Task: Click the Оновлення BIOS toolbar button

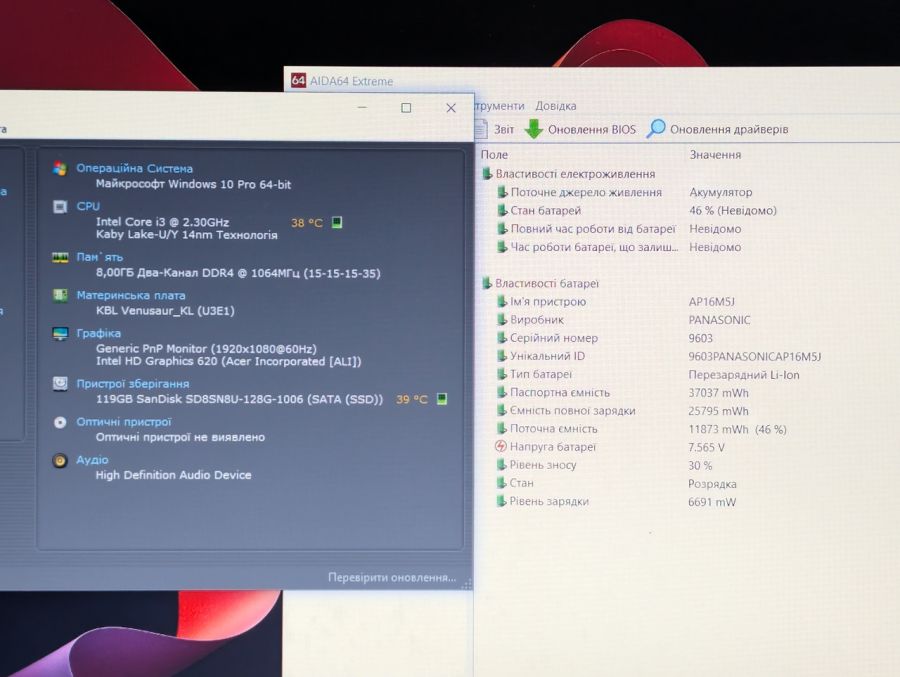Action: [580, 129]
